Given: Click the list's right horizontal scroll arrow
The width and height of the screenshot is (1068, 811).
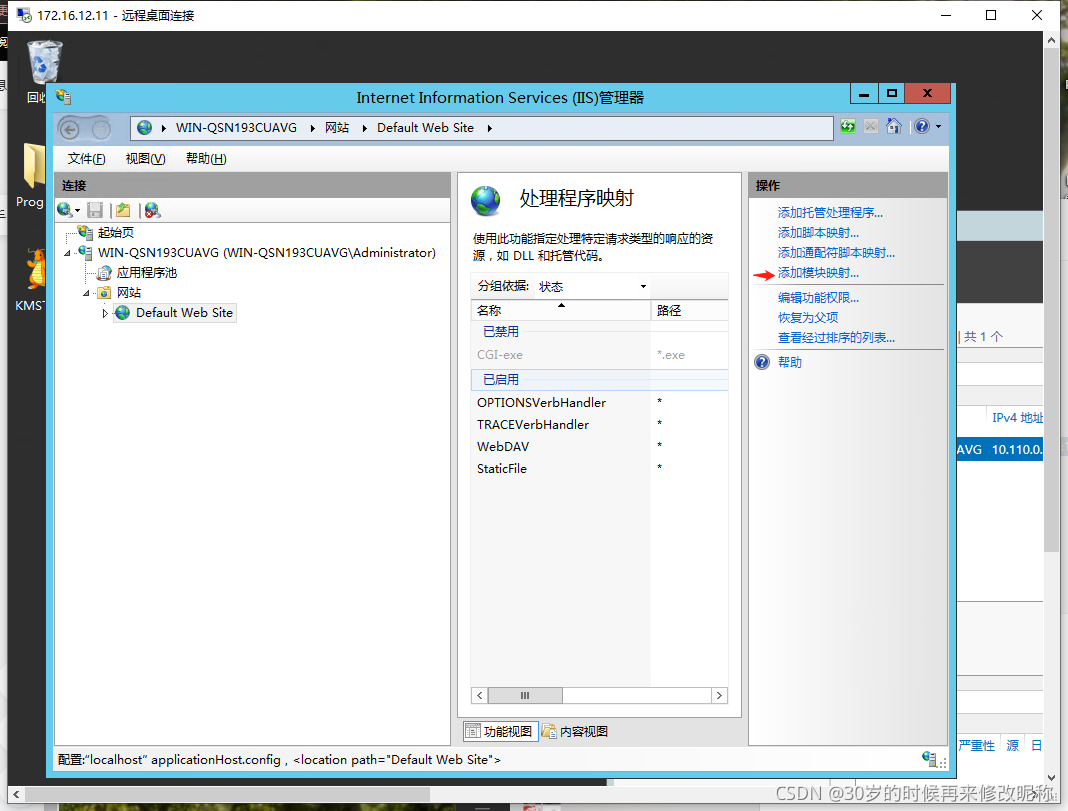Looking at the screenshot, I should (719, 695).
